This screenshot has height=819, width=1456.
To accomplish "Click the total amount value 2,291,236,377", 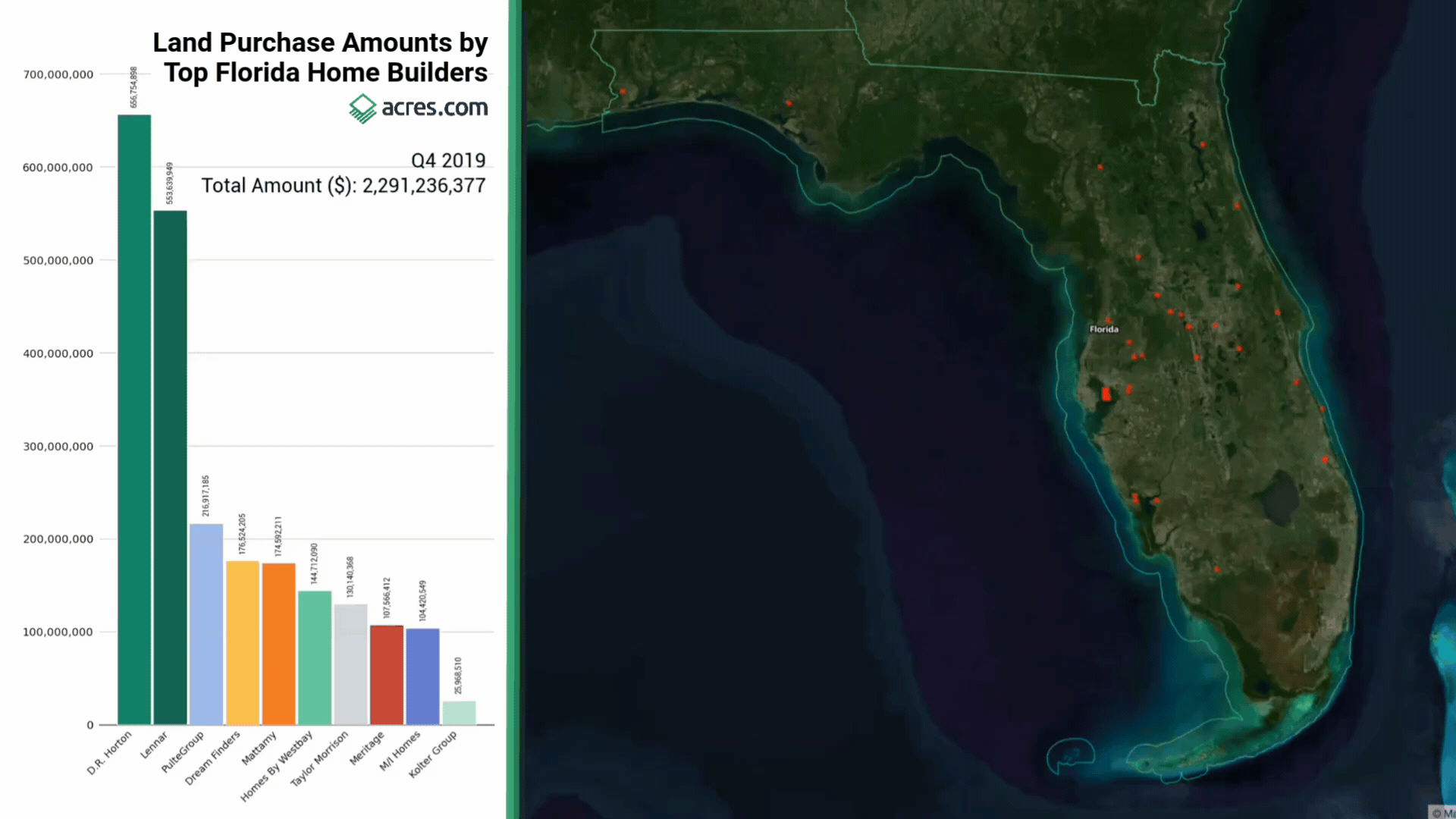I will [424, 186].
